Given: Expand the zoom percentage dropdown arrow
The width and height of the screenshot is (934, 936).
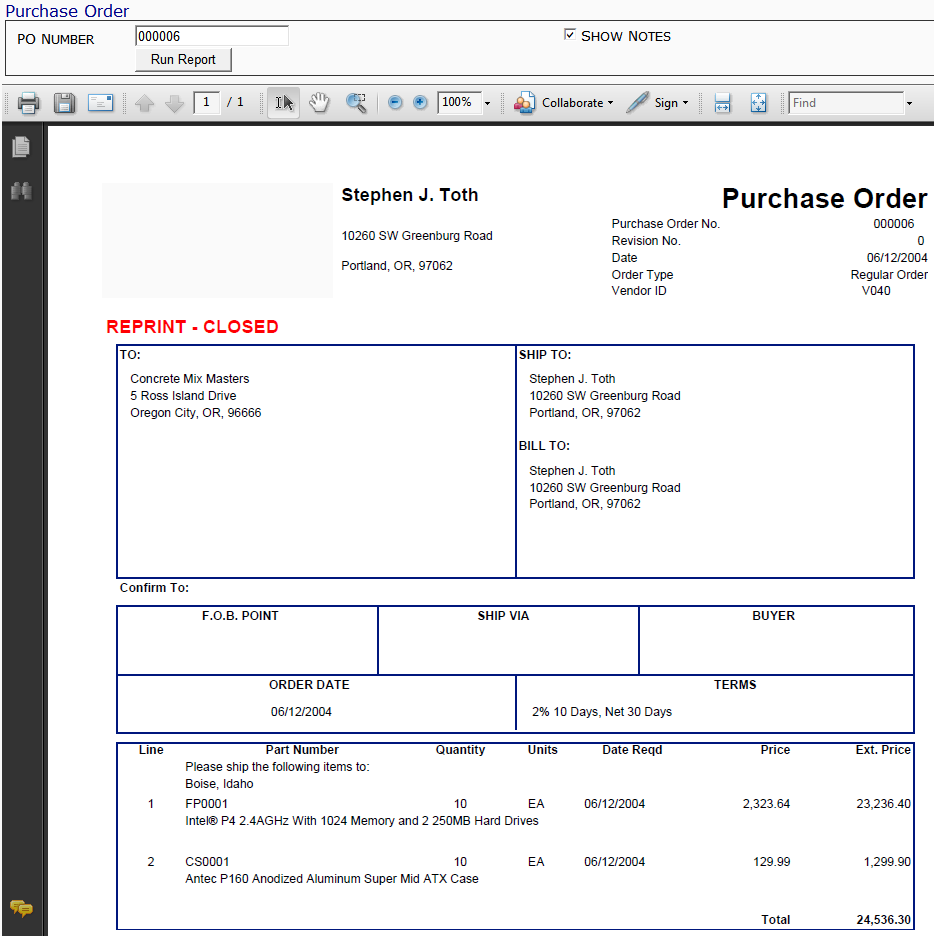Looking at the screenshot, I should (x=488, y=103).
